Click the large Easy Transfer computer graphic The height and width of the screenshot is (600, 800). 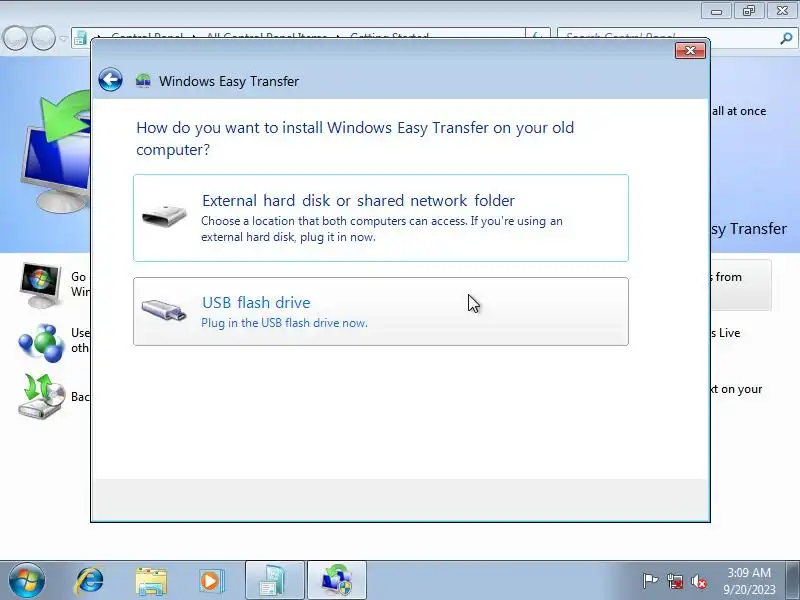[56, 153]
